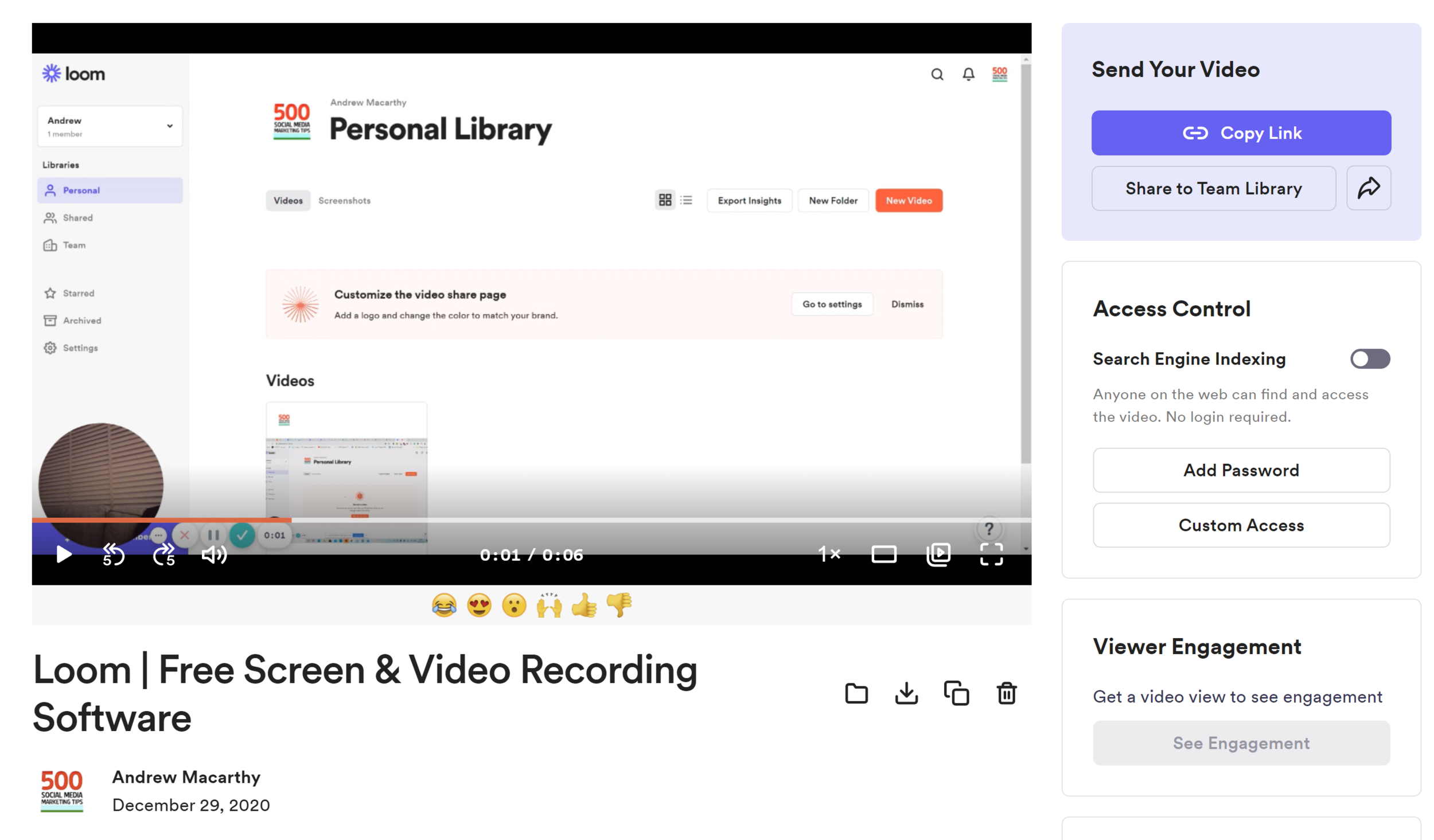React with thumbs down emoji
The image size is (1434, 840).
(619, 605)
